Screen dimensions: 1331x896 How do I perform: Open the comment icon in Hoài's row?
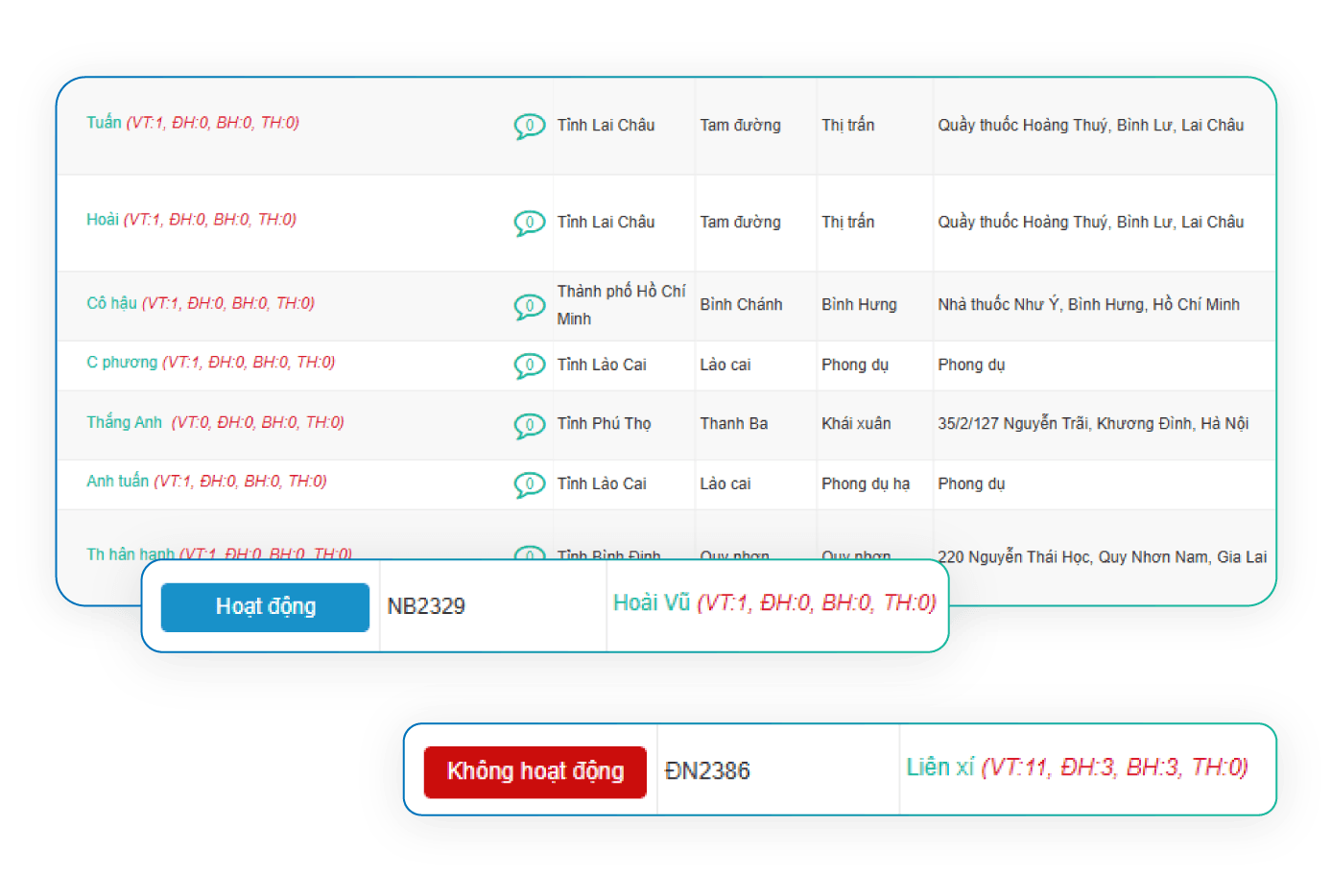529,223
